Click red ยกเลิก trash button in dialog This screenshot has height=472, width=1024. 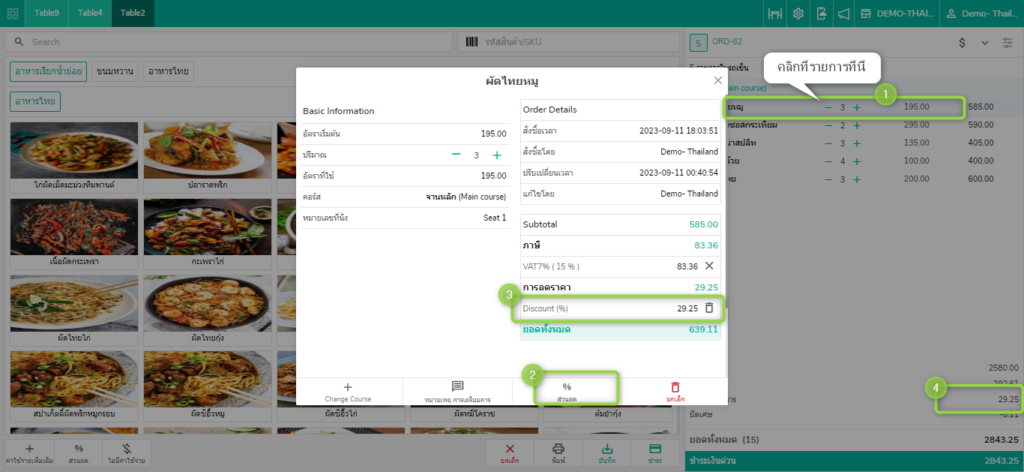click(675, 392)
